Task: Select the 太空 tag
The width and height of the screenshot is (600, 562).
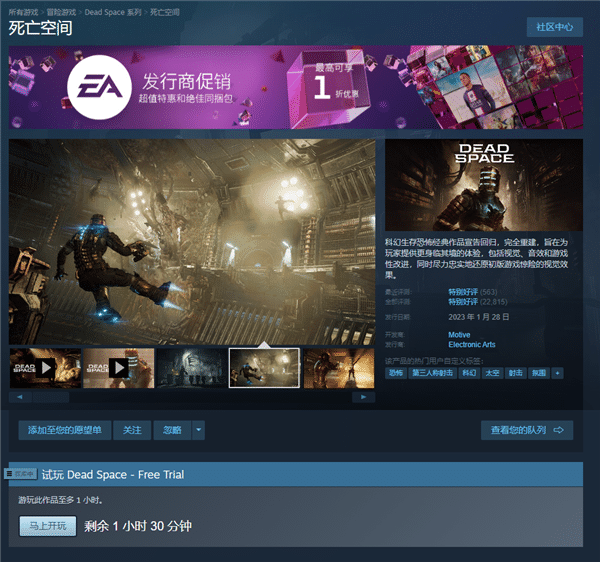Action: tap(492, 373)
